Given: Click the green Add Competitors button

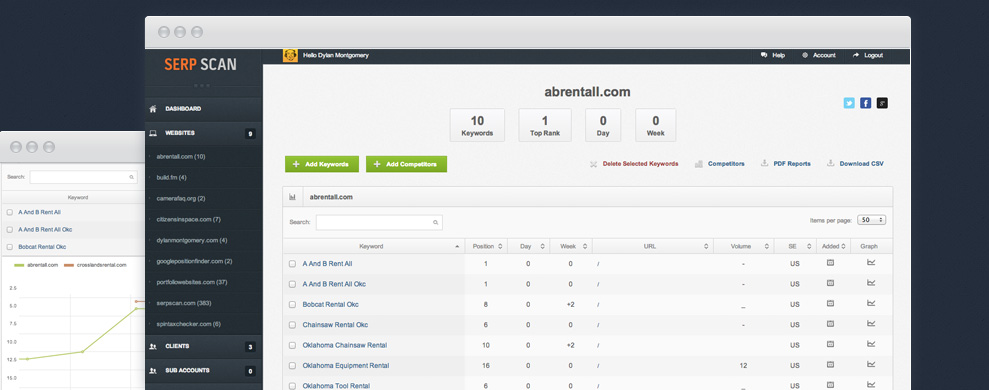Looking at the screenshot, I should pyautogui.click(x=406, y=164).
